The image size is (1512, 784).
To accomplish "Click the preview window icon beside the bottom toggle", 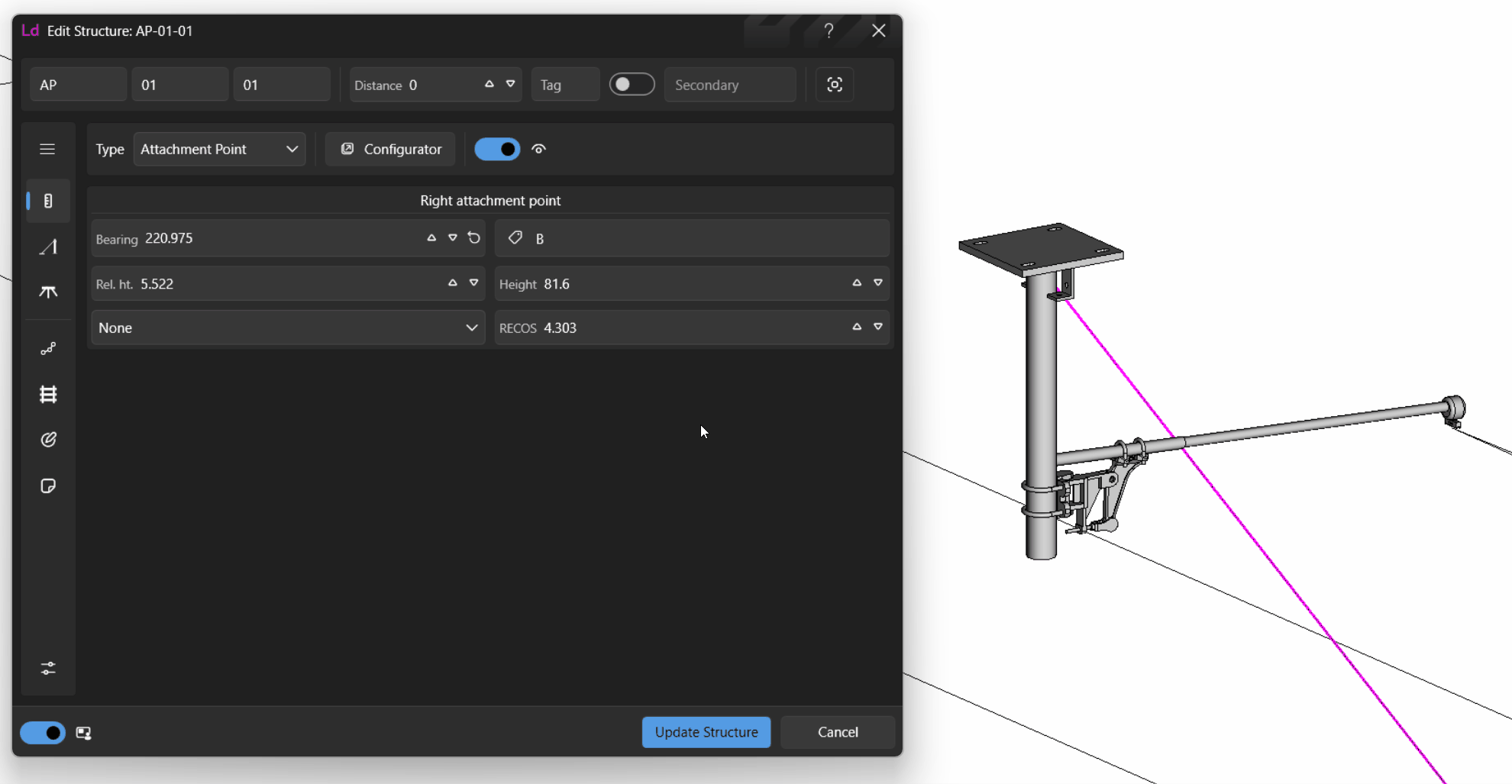I will pos(84,733).
